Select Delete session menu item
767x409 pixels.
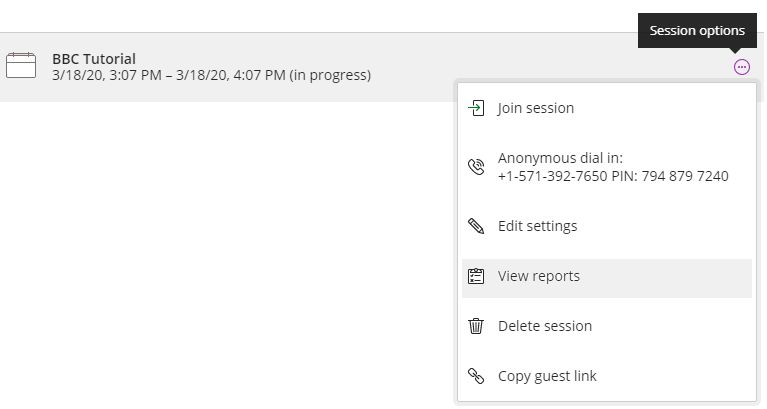[x=607, y=326]
